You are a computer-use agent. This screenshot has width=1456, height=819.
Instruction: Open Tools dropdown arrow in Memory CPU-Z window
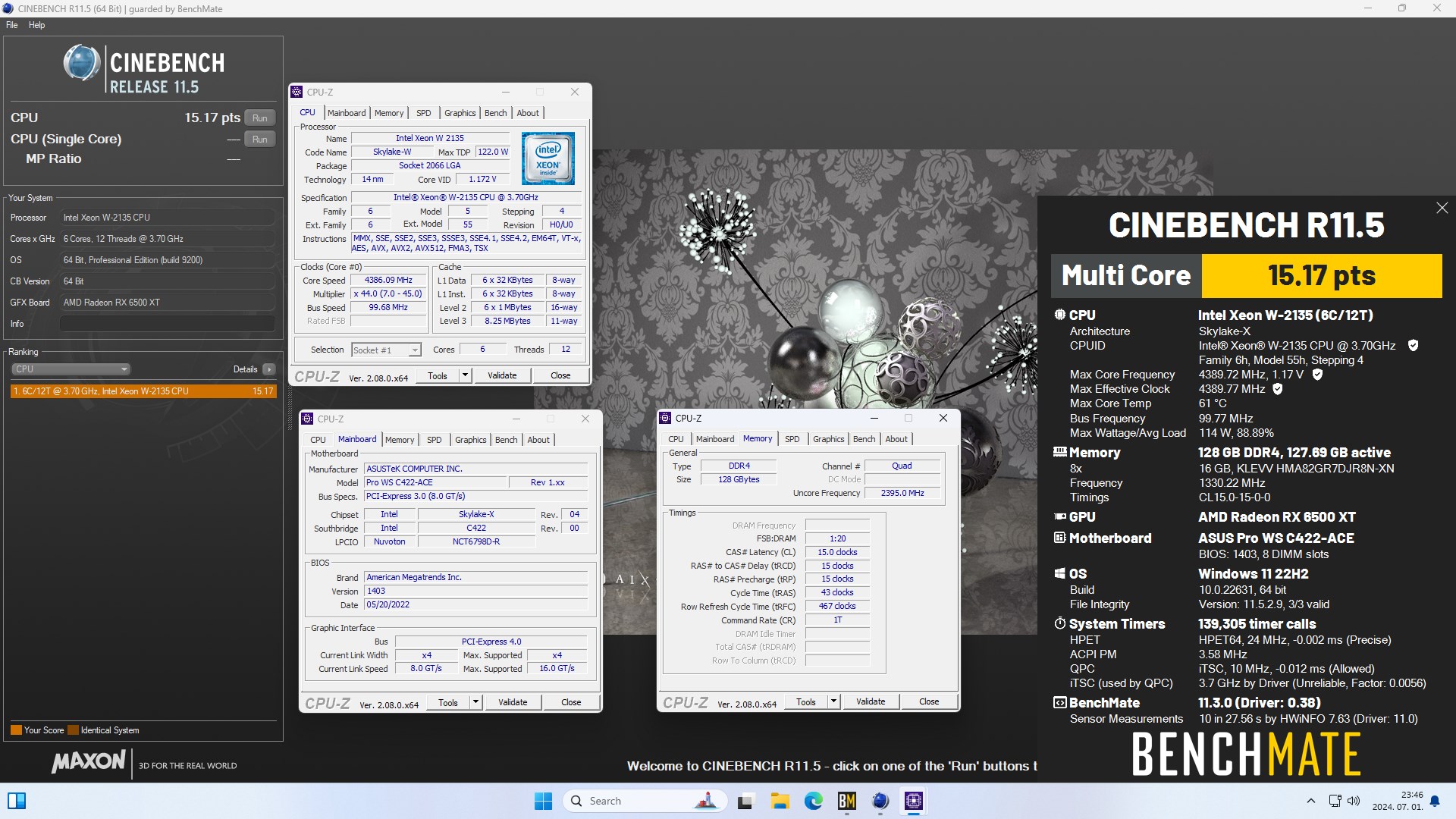pyautogui.click(x=833, y=701)
